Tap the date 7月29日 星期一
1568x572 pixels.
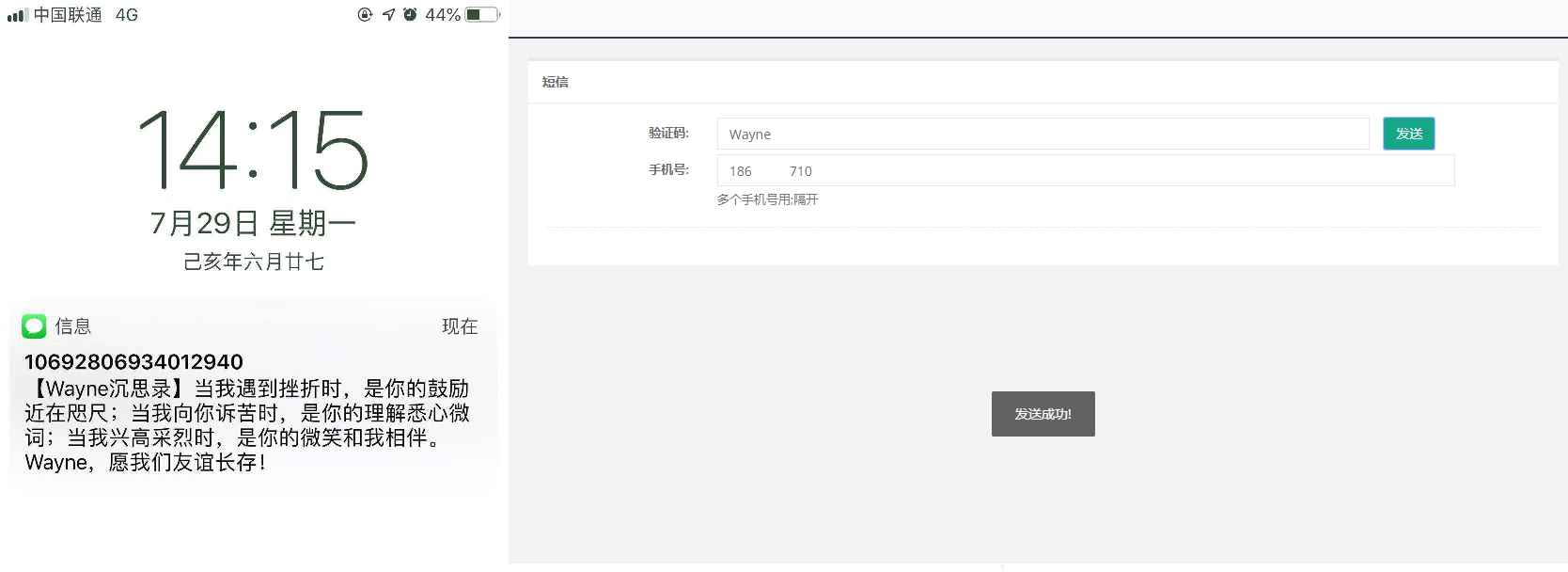253,223
